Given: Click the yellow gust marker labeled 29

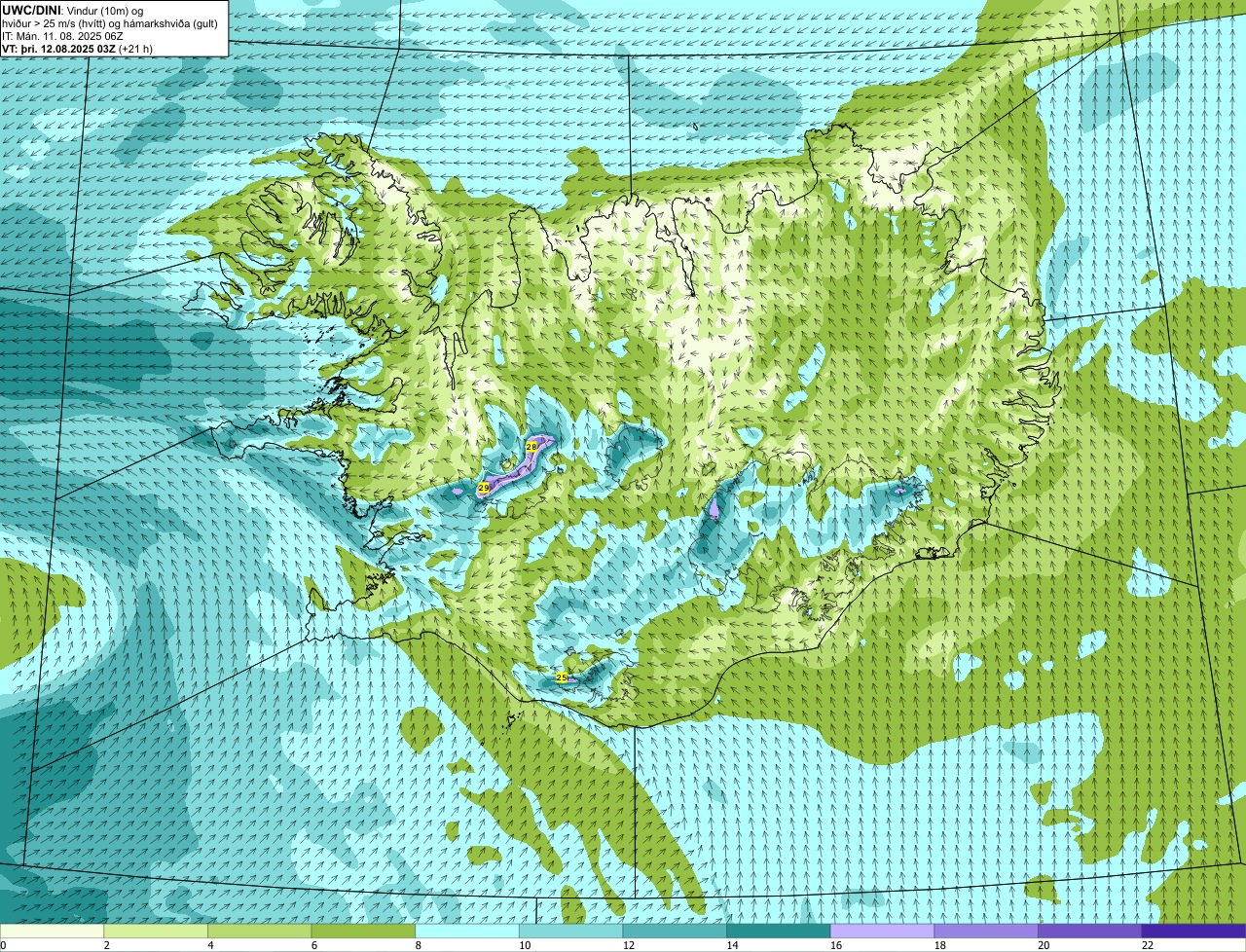Looking at the screenshot, I should 484,487.
